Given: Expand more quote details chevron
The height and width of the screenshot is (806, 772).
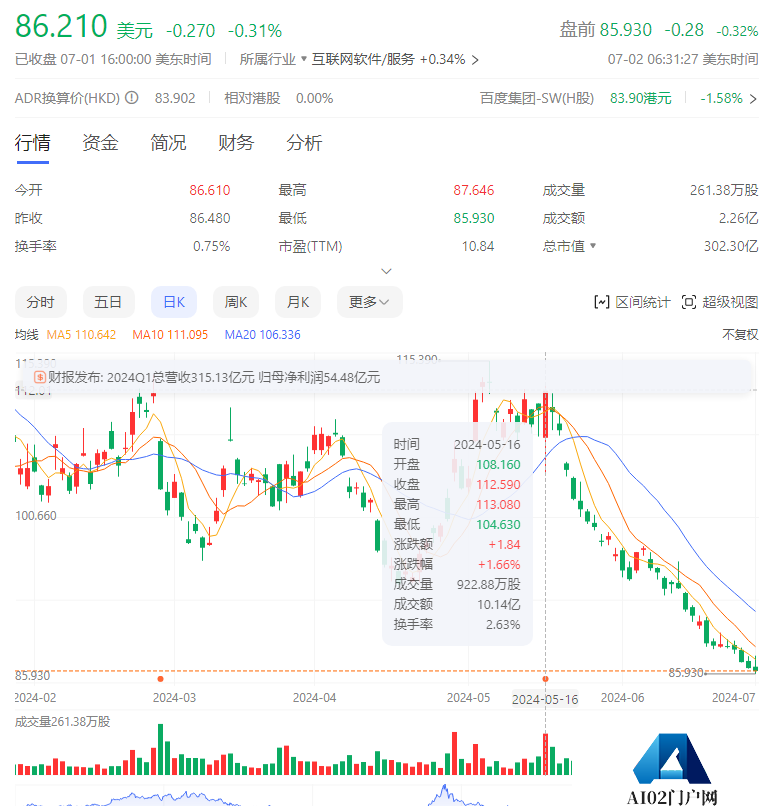Looking at the screenshot, I should [x=387, y=271].
